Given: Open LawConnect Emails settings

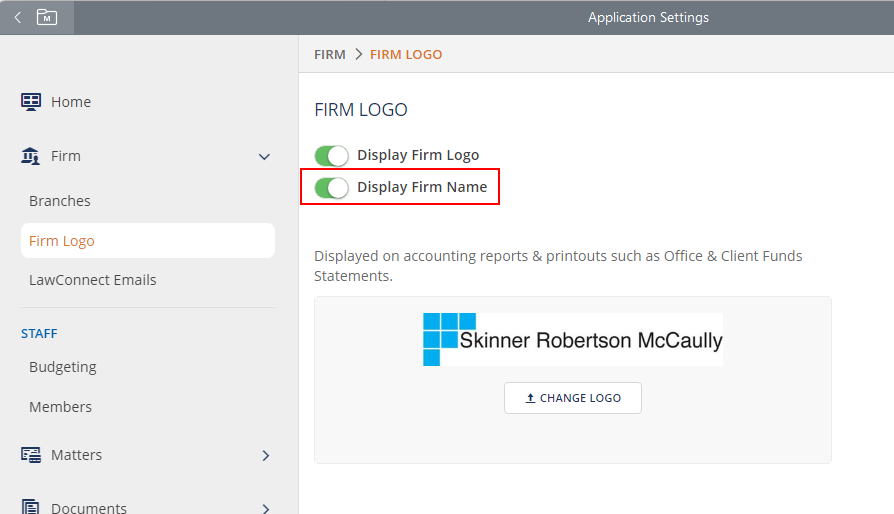Looking at the screenshot, I should point(93,280).
